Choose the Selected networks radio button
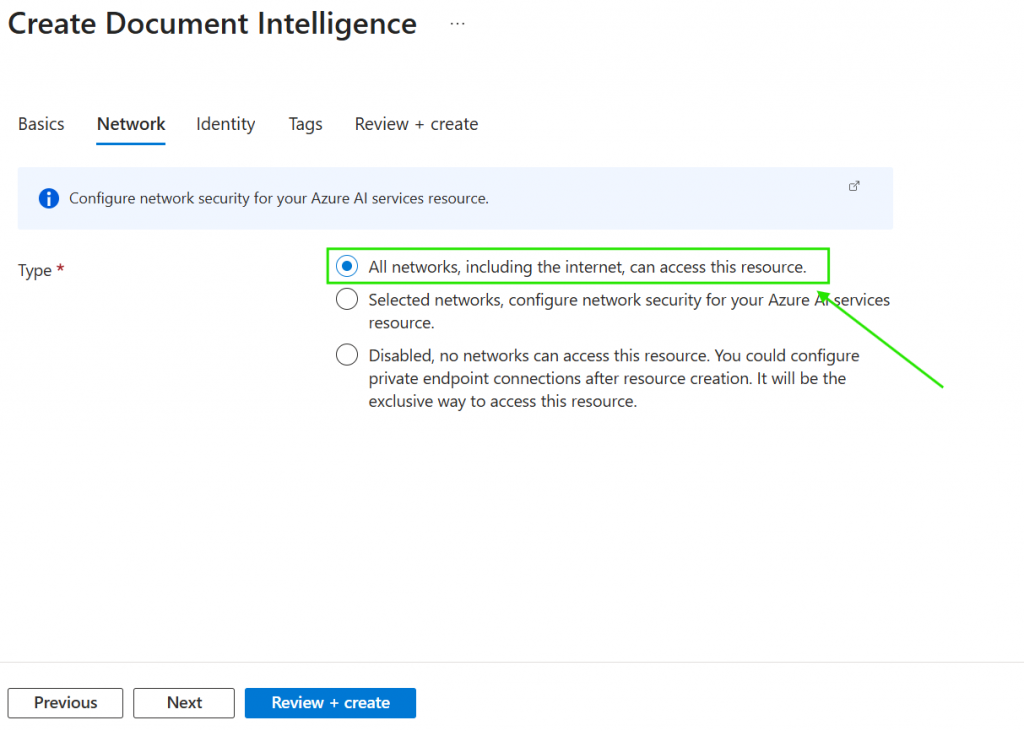Screen dimensions: 1024x731 point(346,299)
